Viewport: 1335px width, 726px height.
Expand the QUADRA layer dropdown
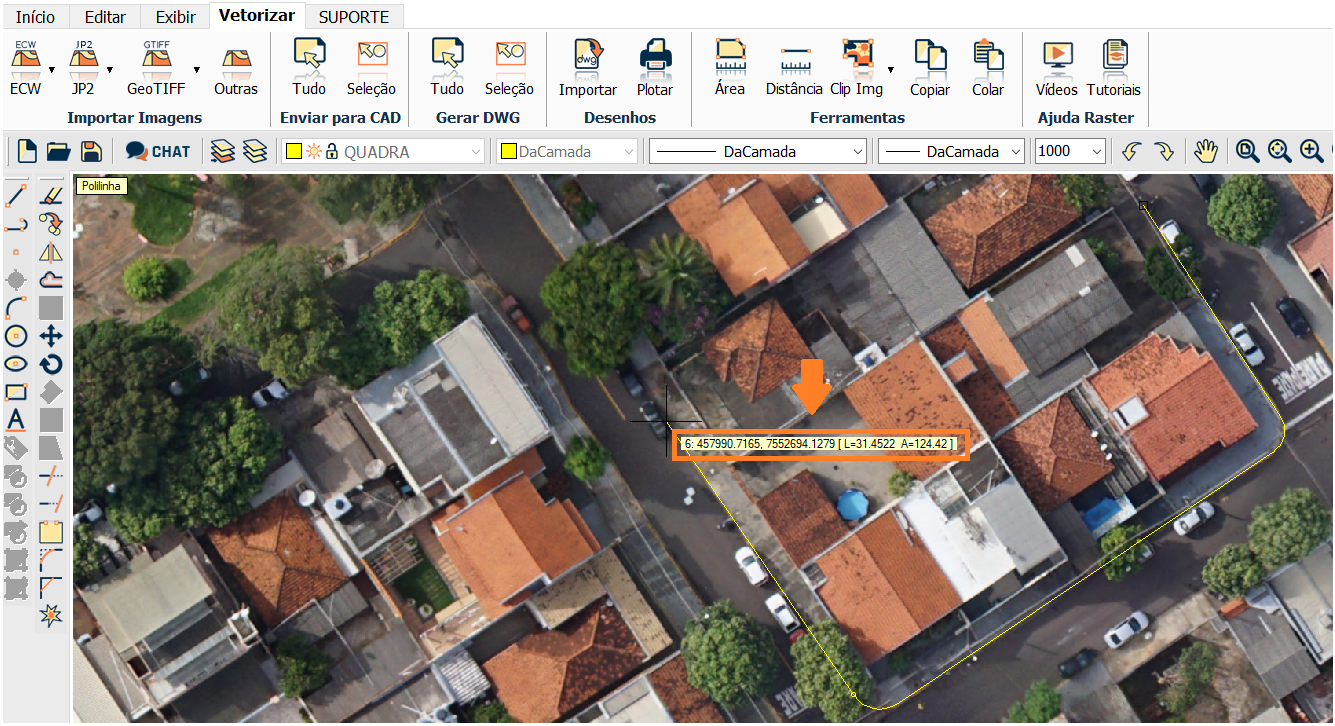476,152
